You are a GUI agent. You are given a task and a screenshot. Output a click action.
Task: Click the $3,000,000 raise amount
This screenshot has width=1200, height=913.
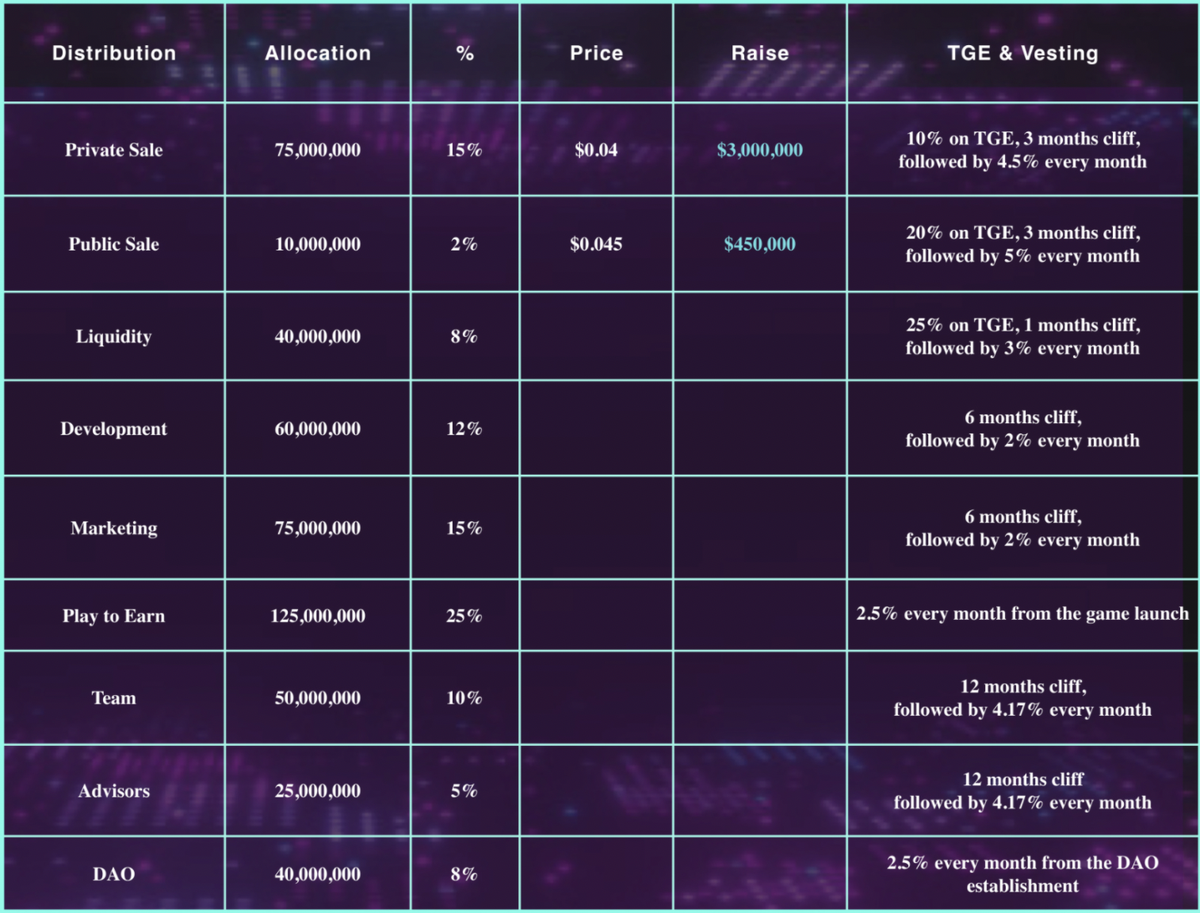(x=760, y=151)
